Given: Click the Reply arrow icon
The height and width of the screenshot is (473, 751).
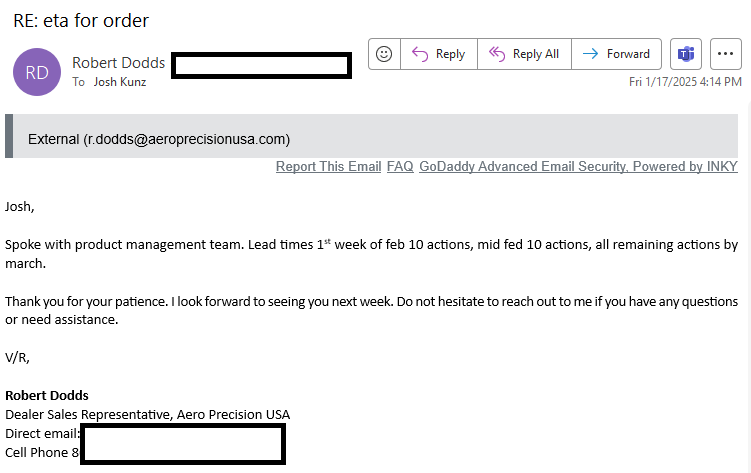Looking at the screenshot, I should coord(420,54).
